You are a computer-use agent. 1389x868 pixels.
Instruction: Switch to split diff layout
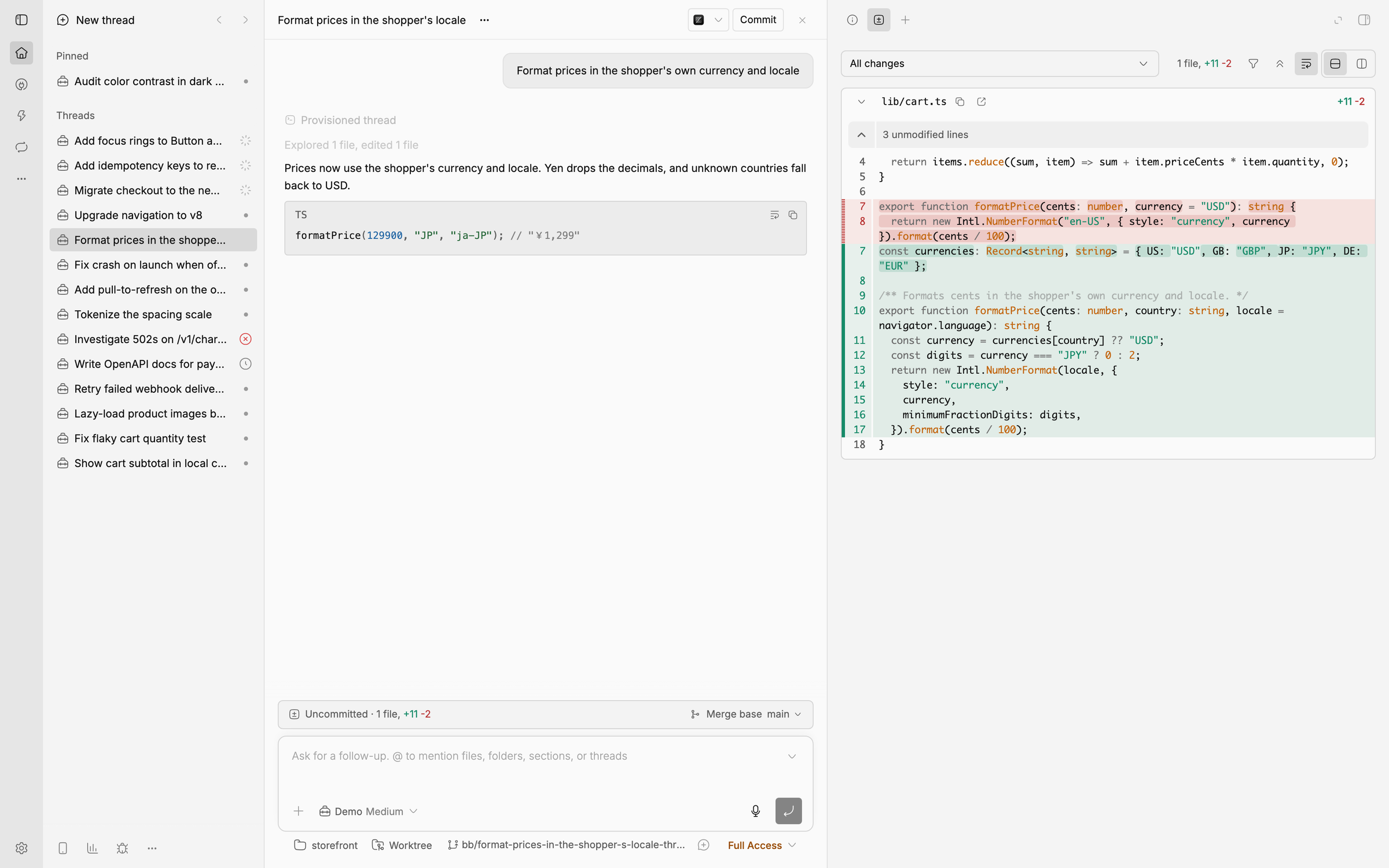coord(1362,64)
